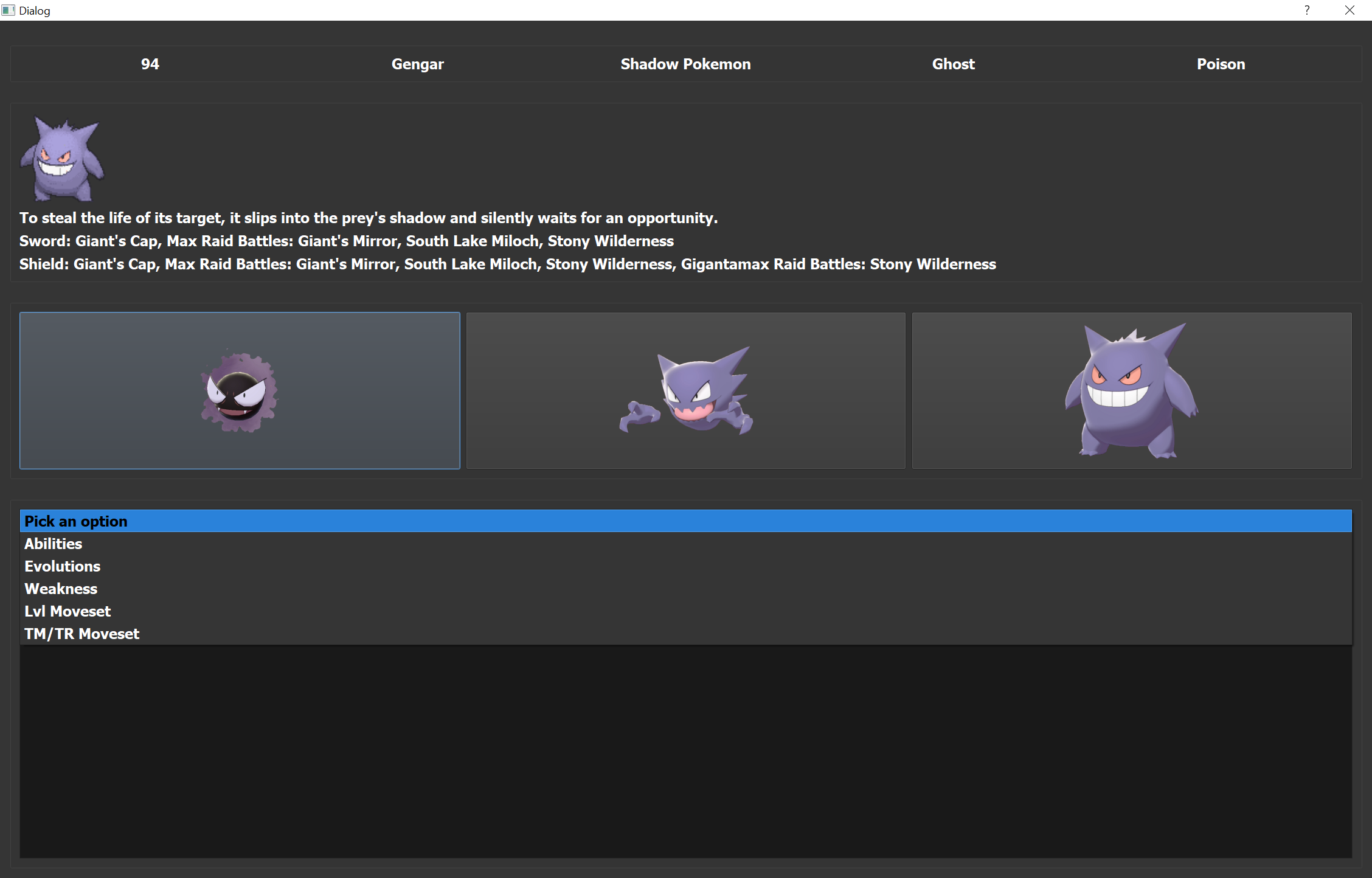Click the question mark help button
This screenshot has width=1372, height=878.
(x=1307, y=10)
